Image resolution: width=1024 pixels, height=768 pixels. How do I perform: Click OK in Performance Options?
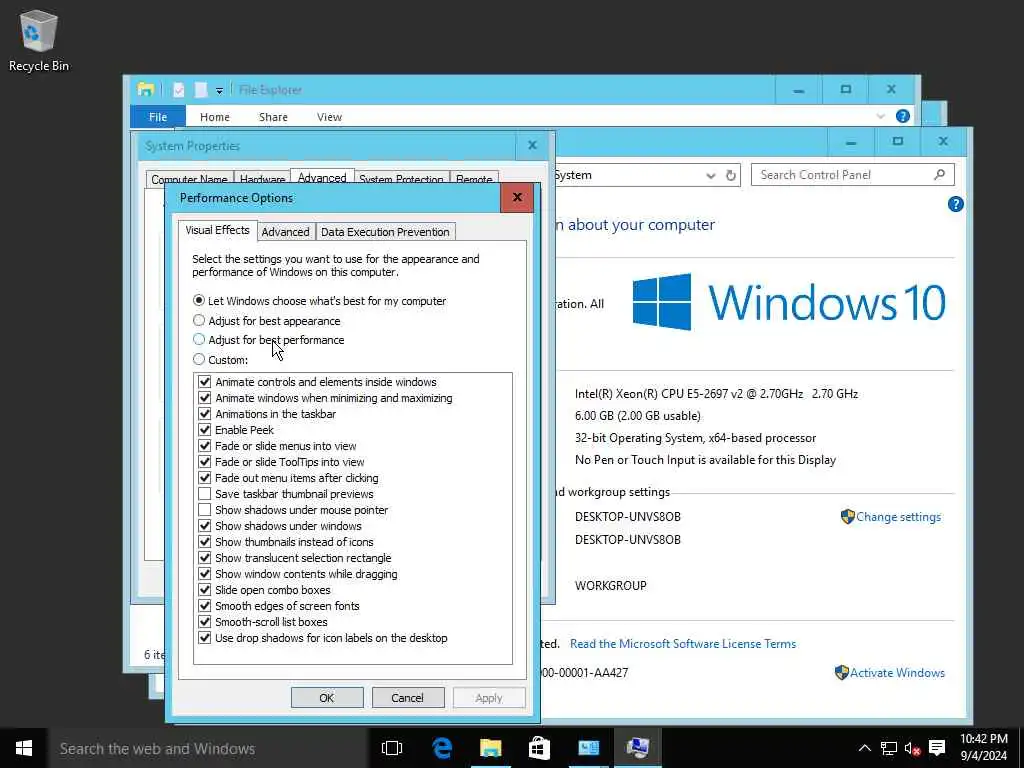pyautogui.click(x=327, y=697)
